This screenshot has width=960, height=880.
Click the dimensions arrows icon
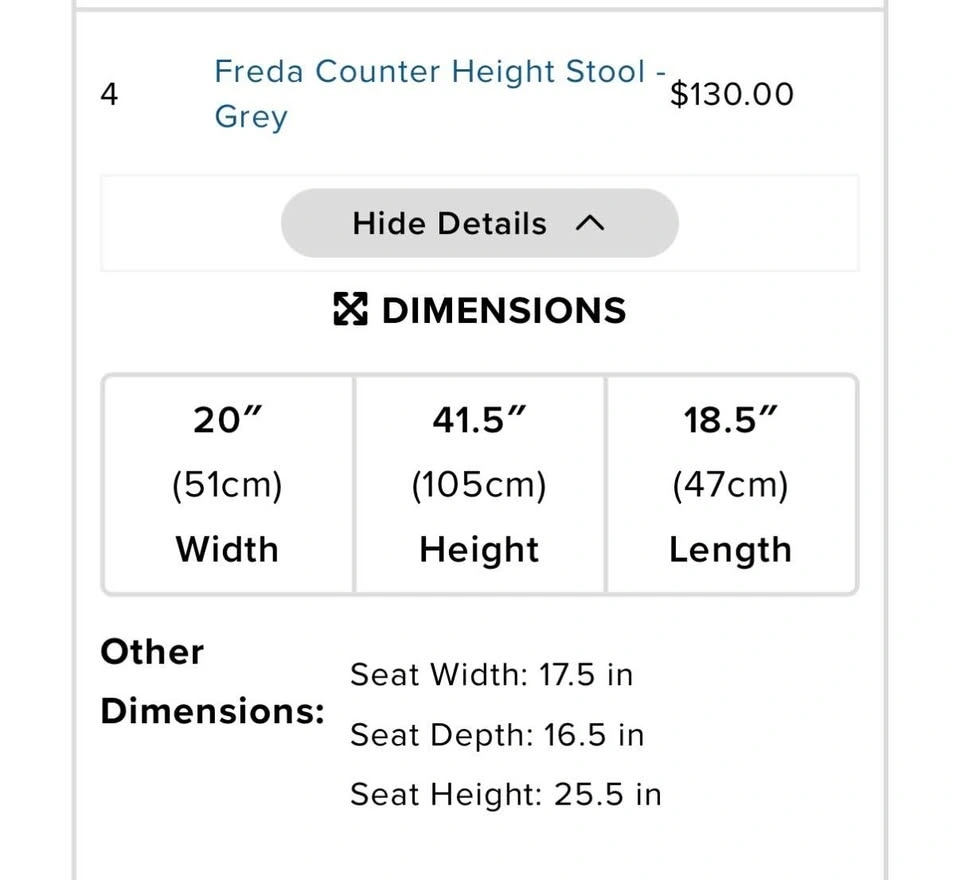point(350,310)
